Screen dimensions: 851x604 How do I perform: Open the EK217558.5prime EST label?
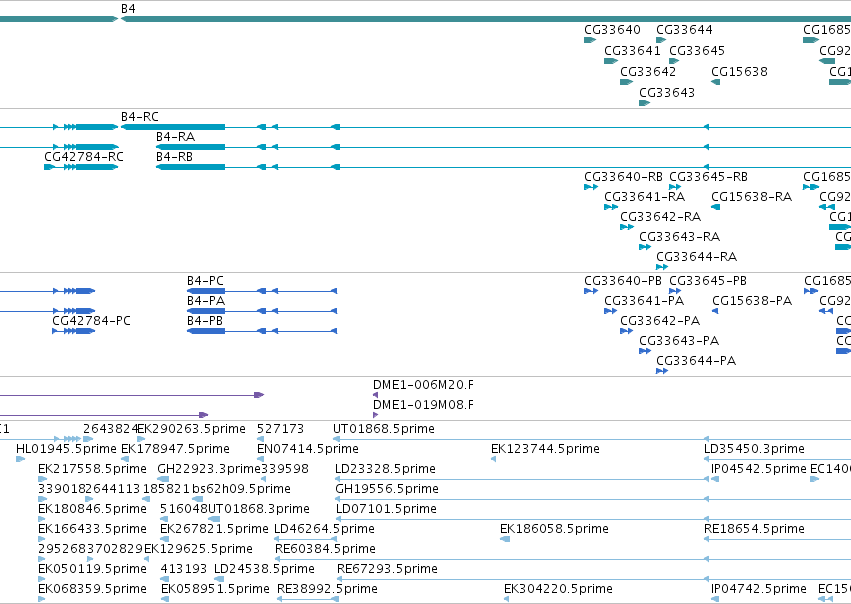point(92,469)
